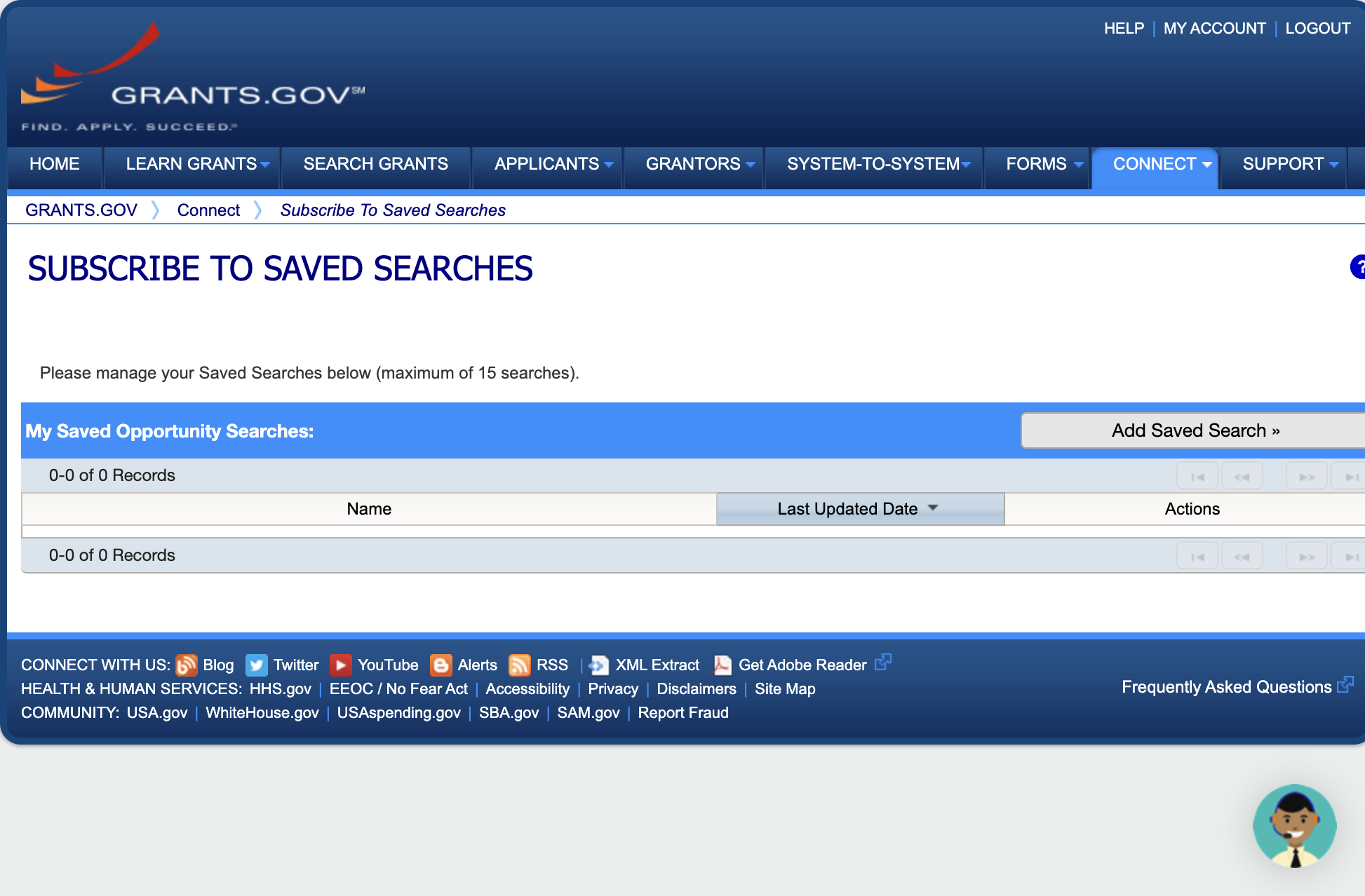
Task: Click the Logout link
Action: pyautogui.click(x=1317, y=29)
